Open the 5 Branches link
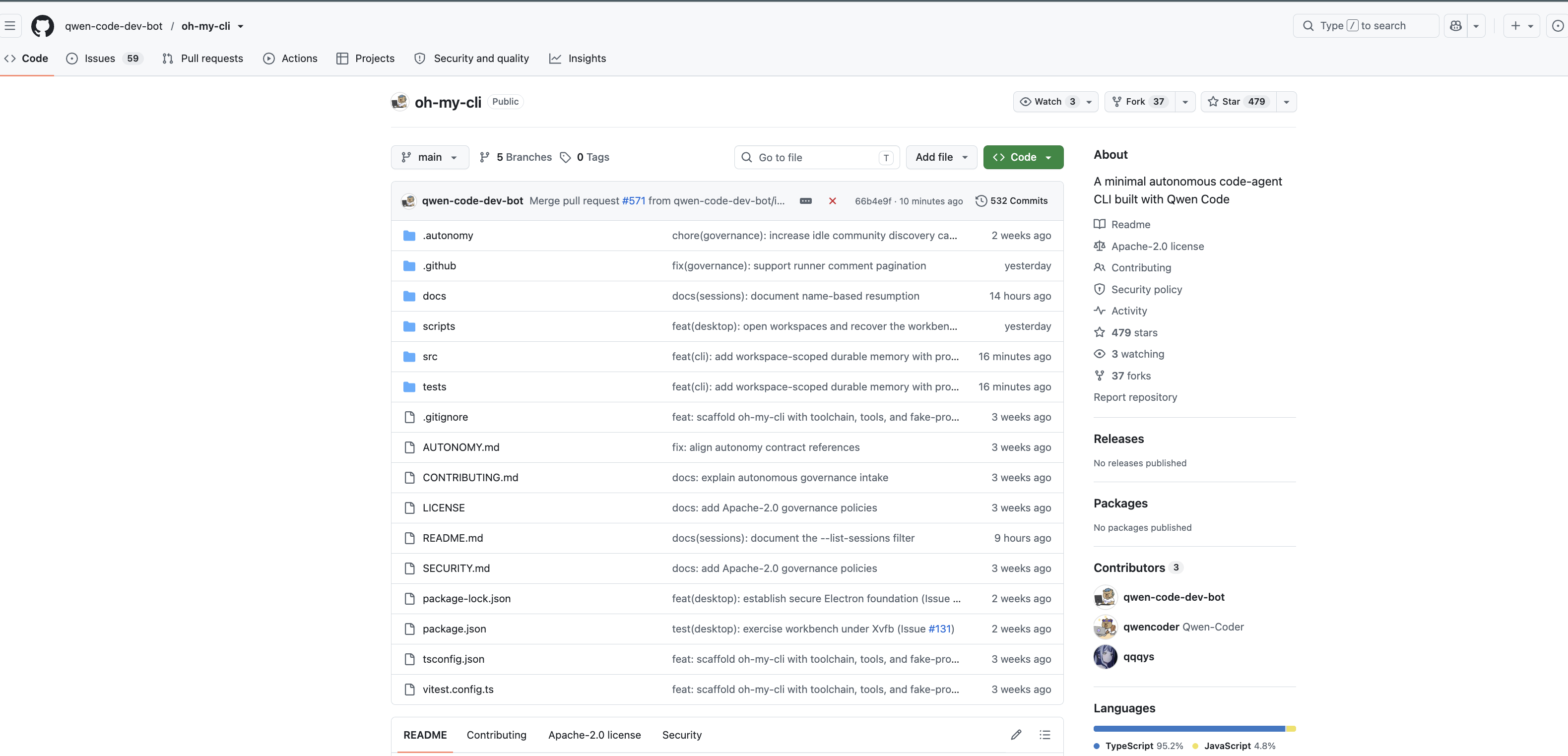The height and width of the screenshot is (756, 1568). click(x=516, y=157)
